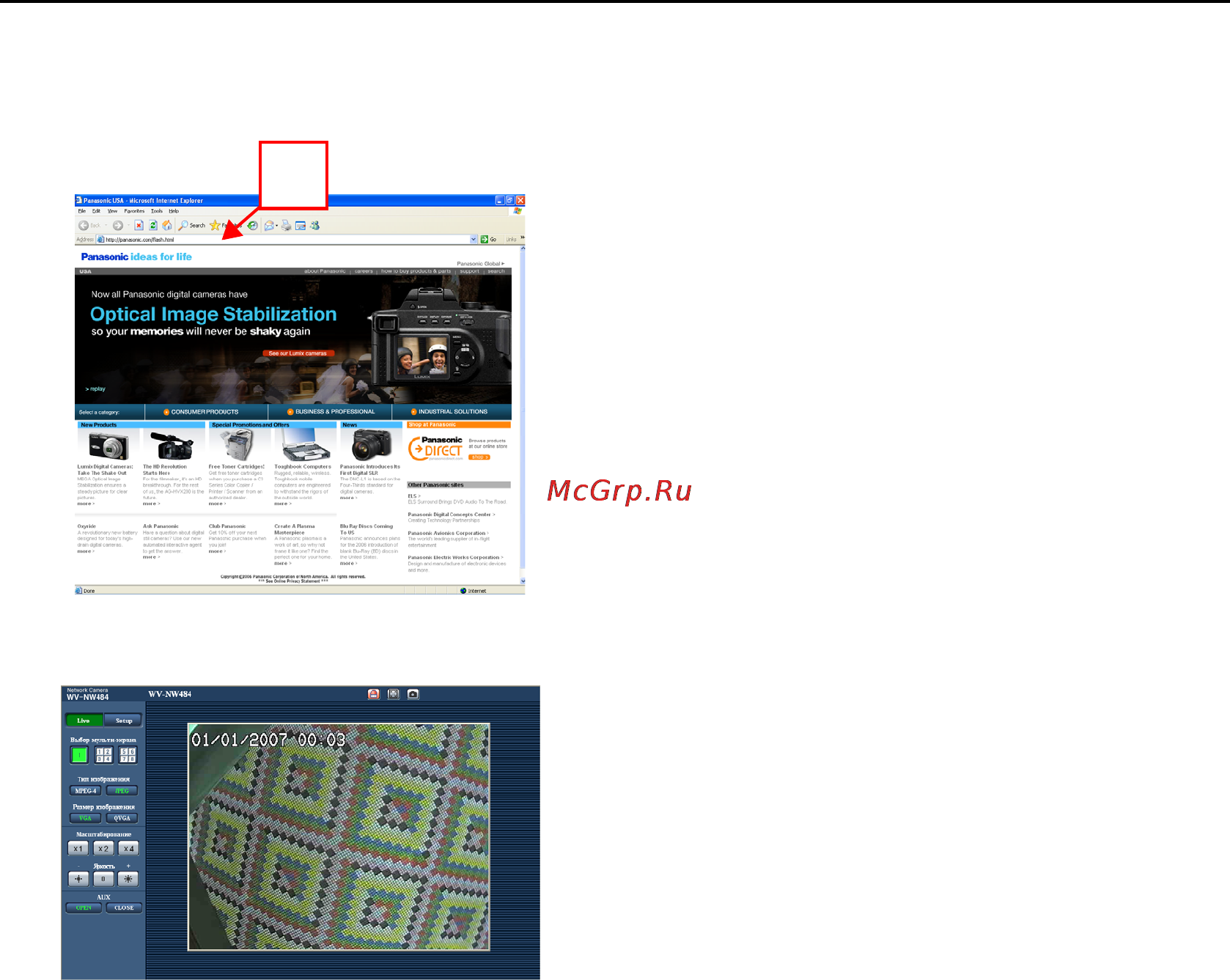Select multi-screen layout cameras 5-8
The image size is (1230, 980).
128,755
